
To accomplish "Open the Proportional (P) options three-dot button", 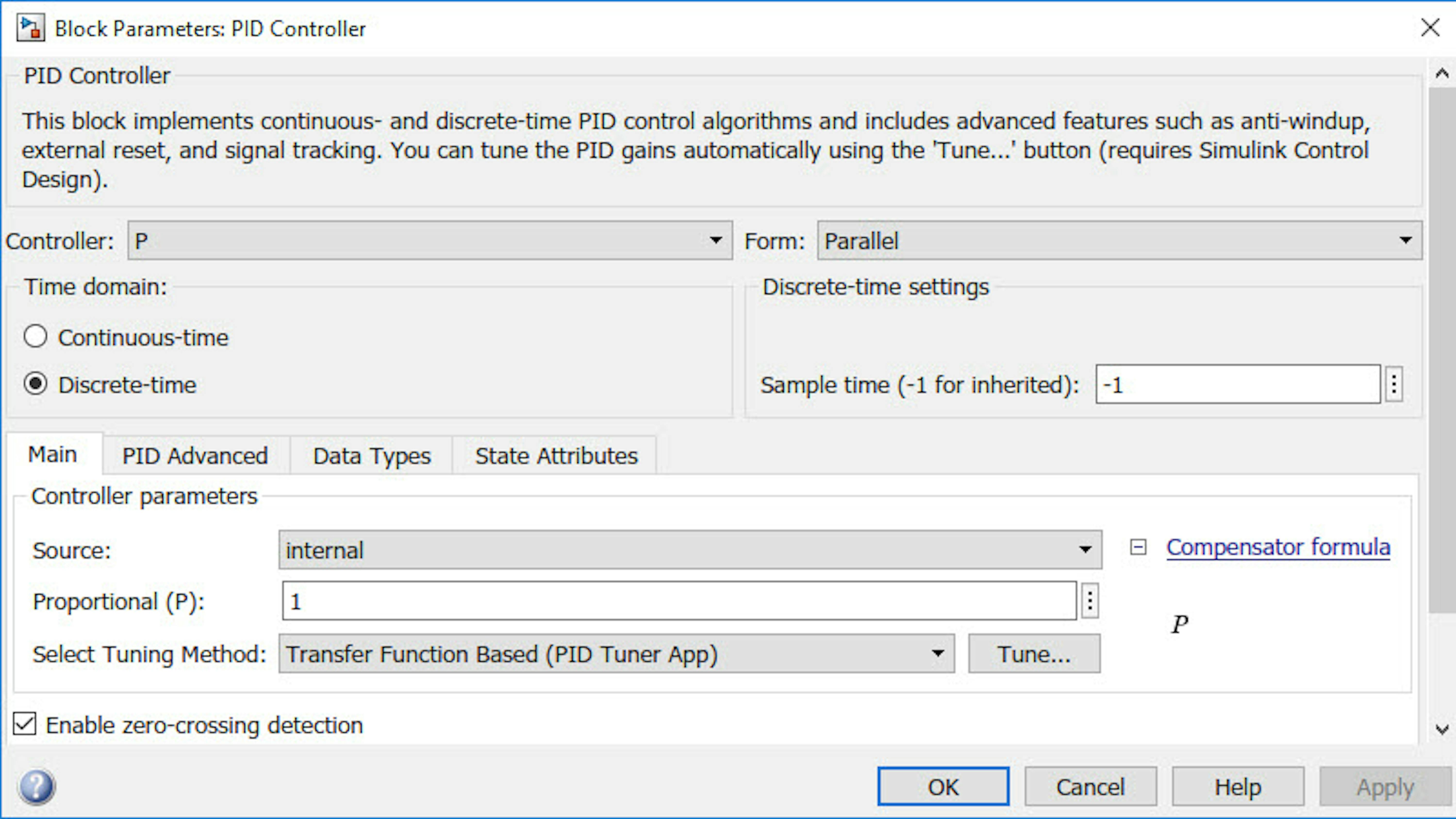I will (x=1090, y=600).
